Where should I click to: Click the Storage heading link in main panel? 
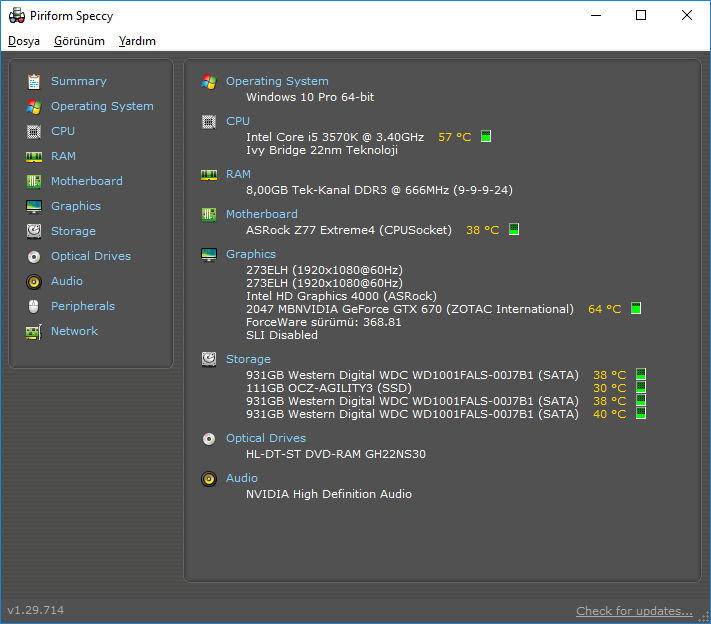(248, 359)
